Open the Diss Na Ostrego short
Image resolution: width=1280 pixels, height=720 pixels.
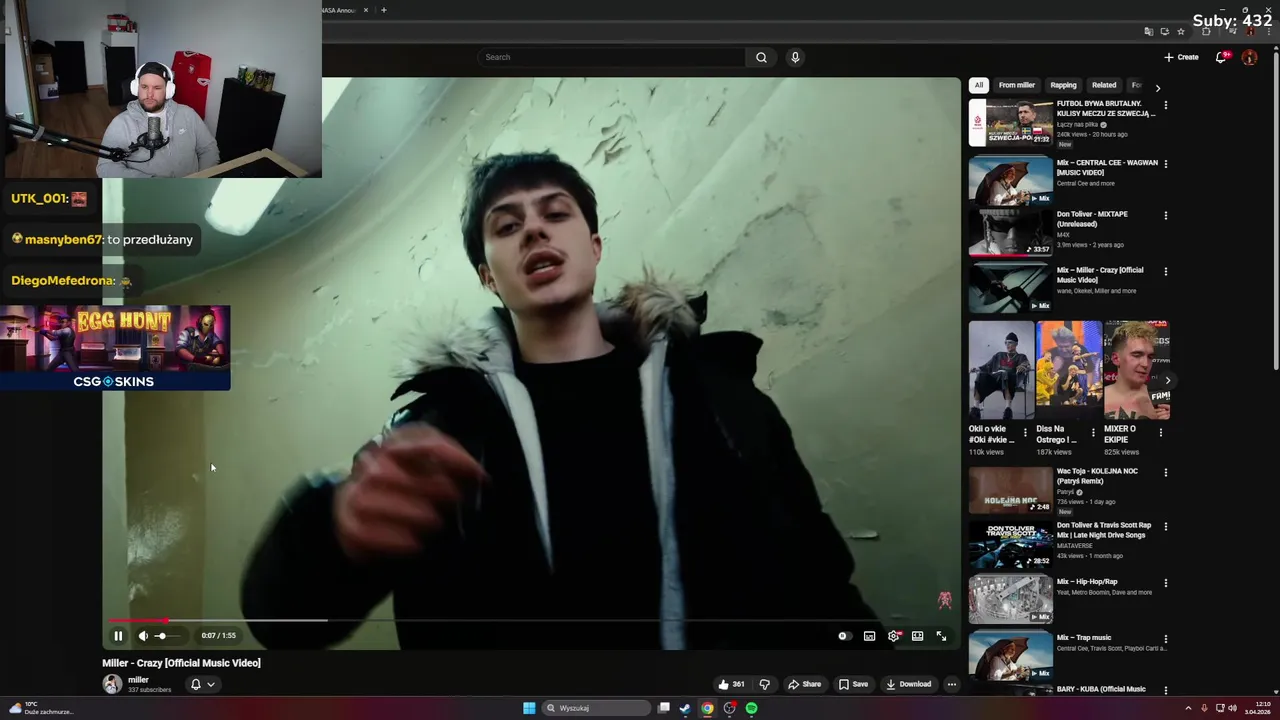coord(1069,370)
